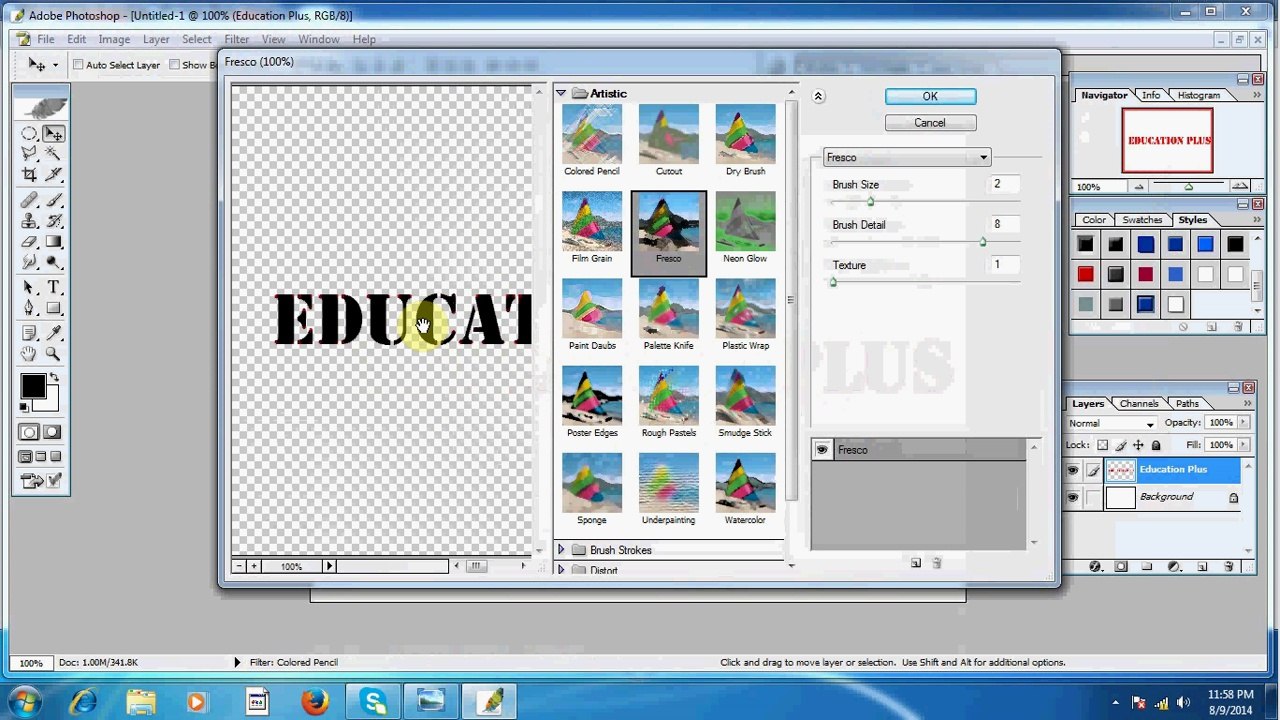
Task: Expand the Distort filter folder
Action: (561, 570)
